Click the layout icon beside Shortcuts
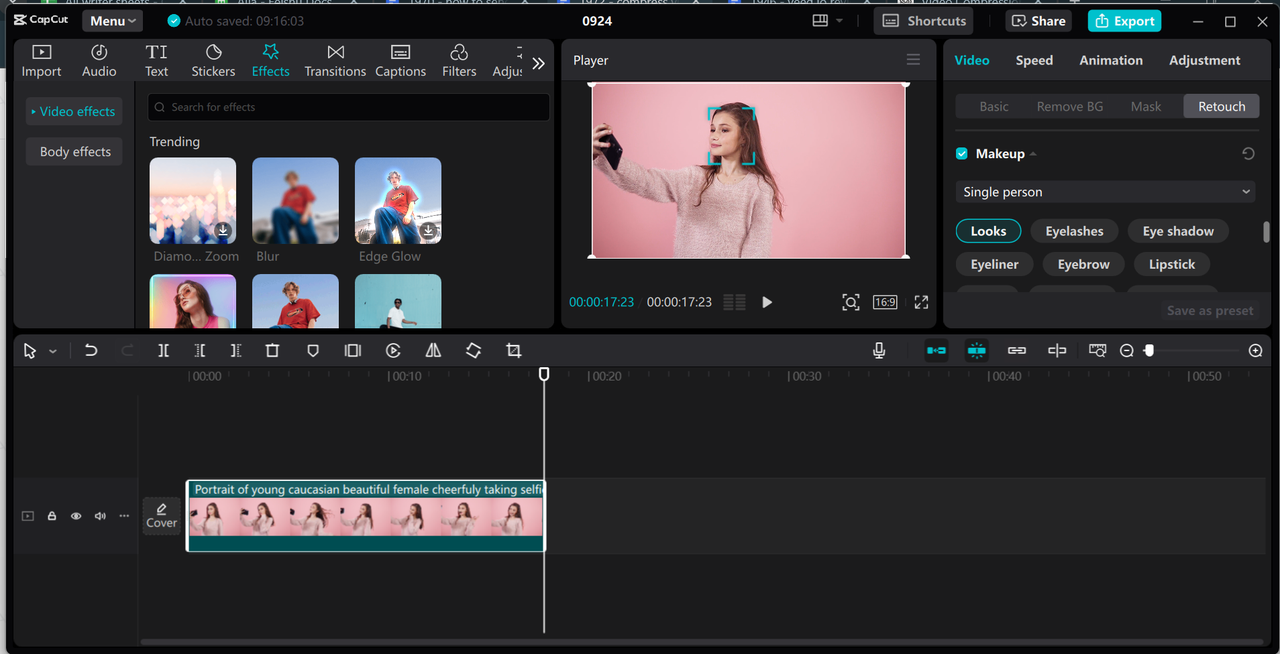 (x=820, y=21)
